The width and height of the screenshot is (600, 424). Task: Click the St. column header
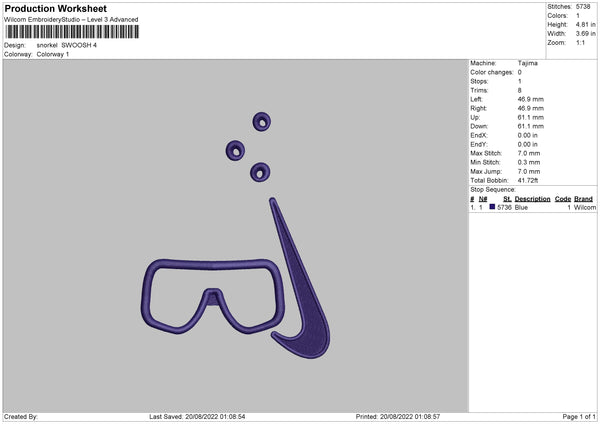507,199
